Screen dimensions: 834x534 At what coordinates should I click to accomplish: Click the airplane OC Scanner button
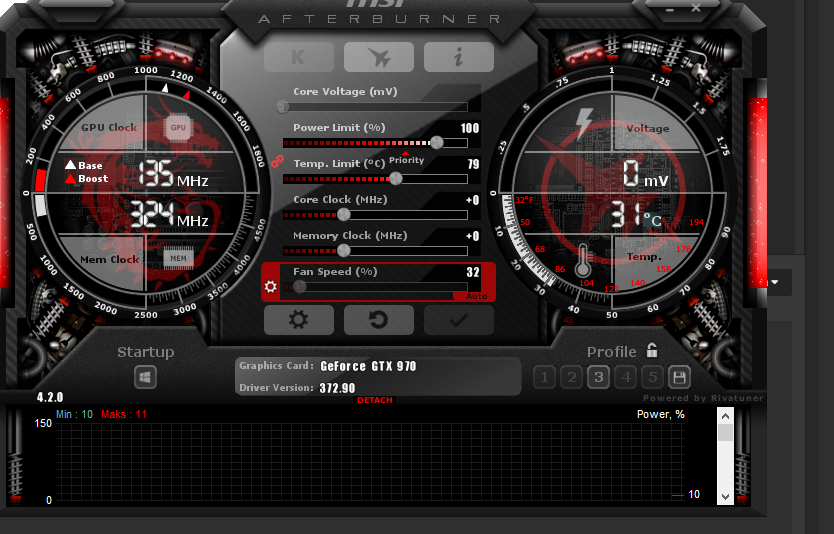pos(379,57)
